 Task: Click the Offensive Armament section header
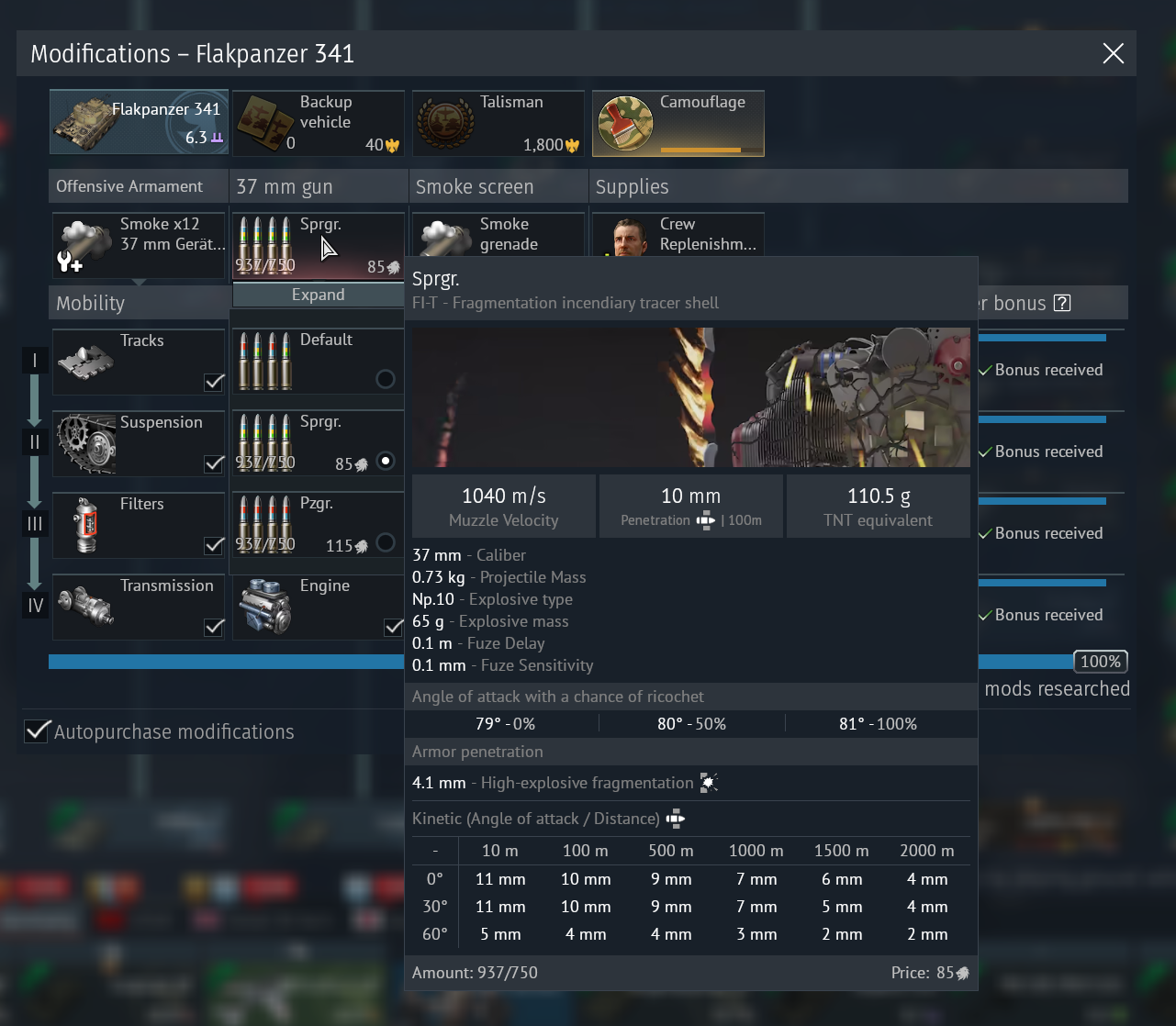139,186
